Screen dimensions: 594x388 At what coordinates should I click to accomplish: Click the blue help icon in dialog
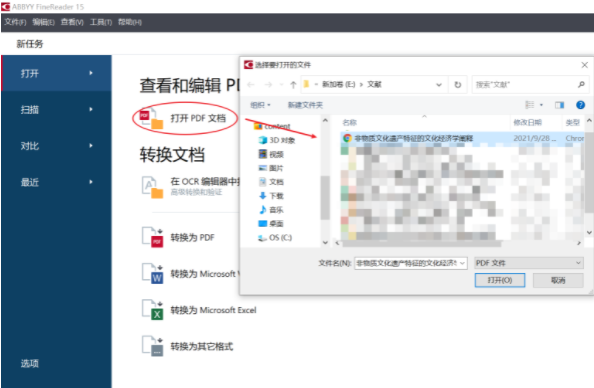click(580, 105)
